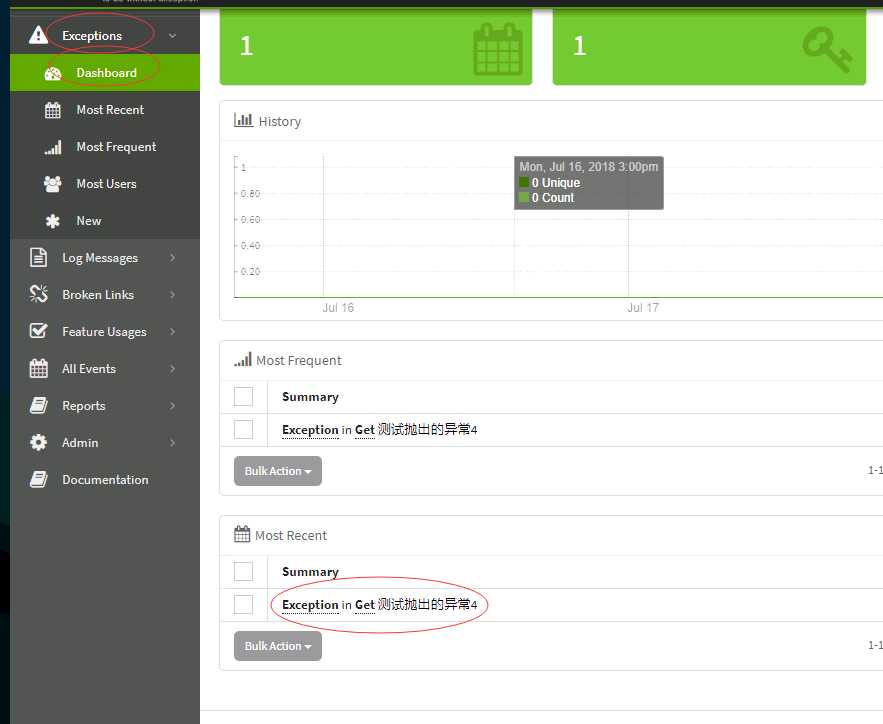The height and width of the screenshot is (724, 883).
Task: Click the Dashboard gauge icon
Action: 52,73
